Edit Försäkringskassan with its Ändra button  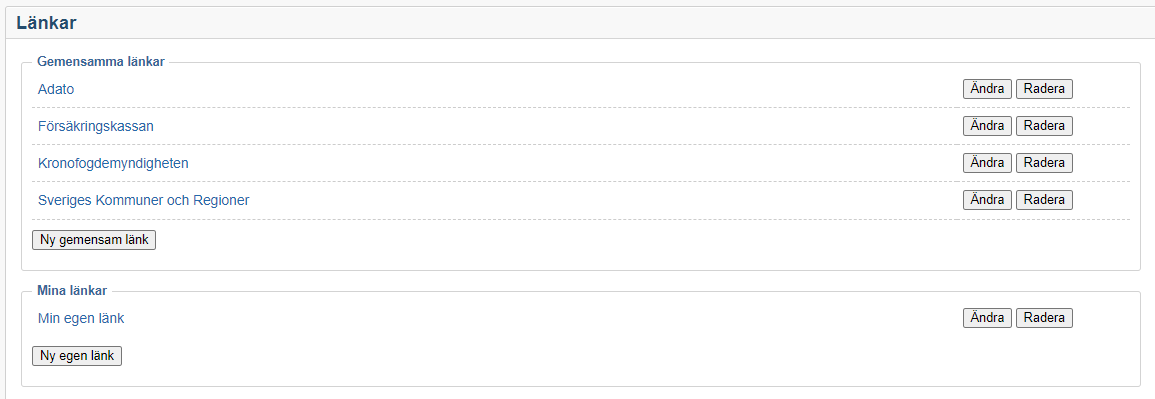(987, 126)
